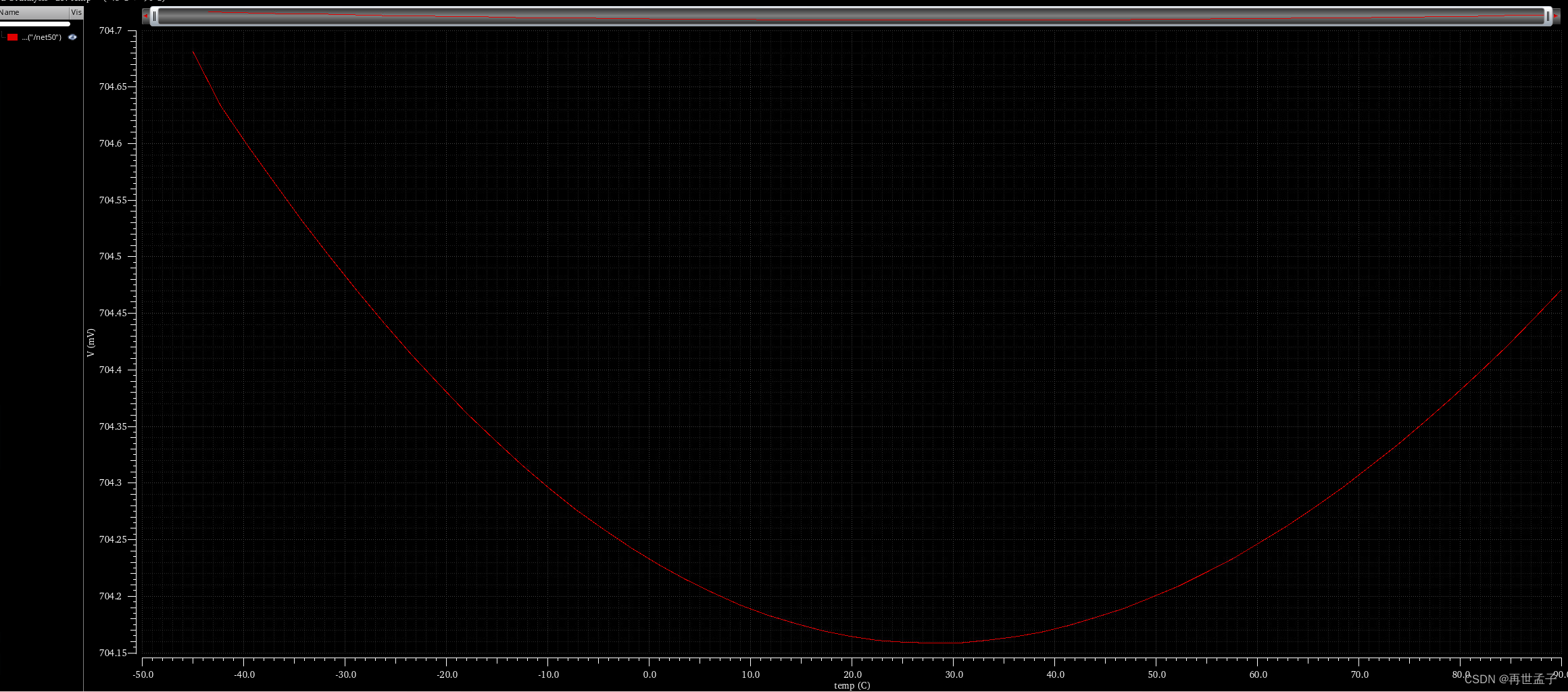
Task: Click the 704.15 value on the Y axis
Action: [112, 653]
